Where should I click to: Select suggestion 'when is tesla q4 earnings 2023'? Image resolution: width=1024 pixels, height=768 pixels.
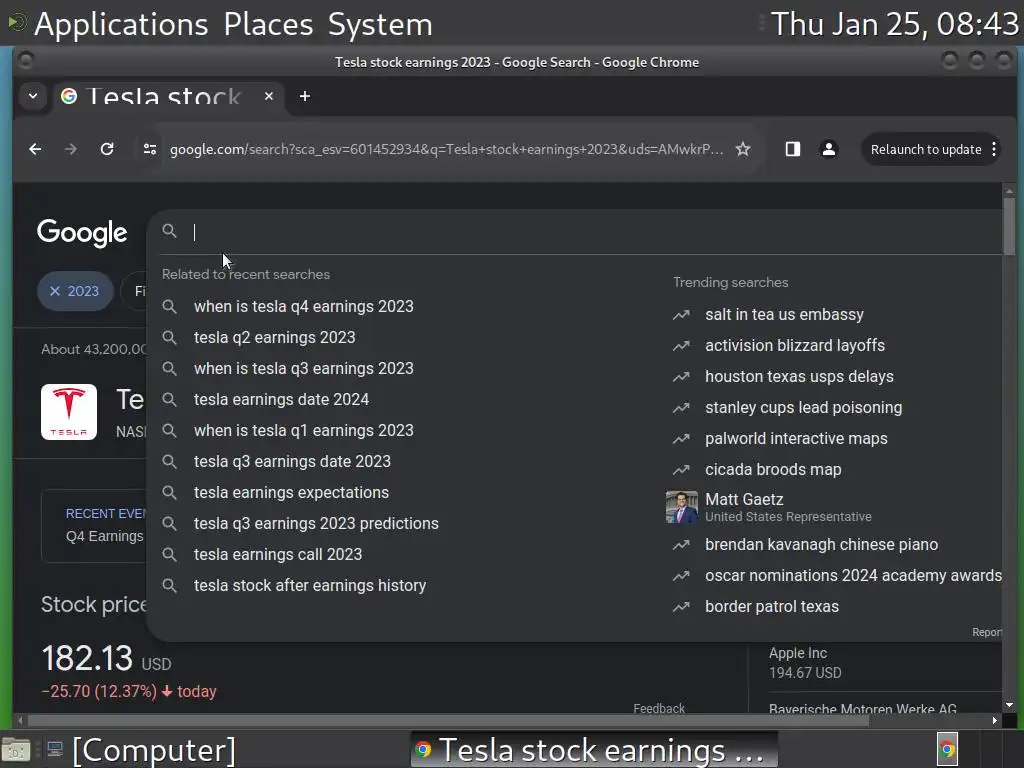pos(304,306)
